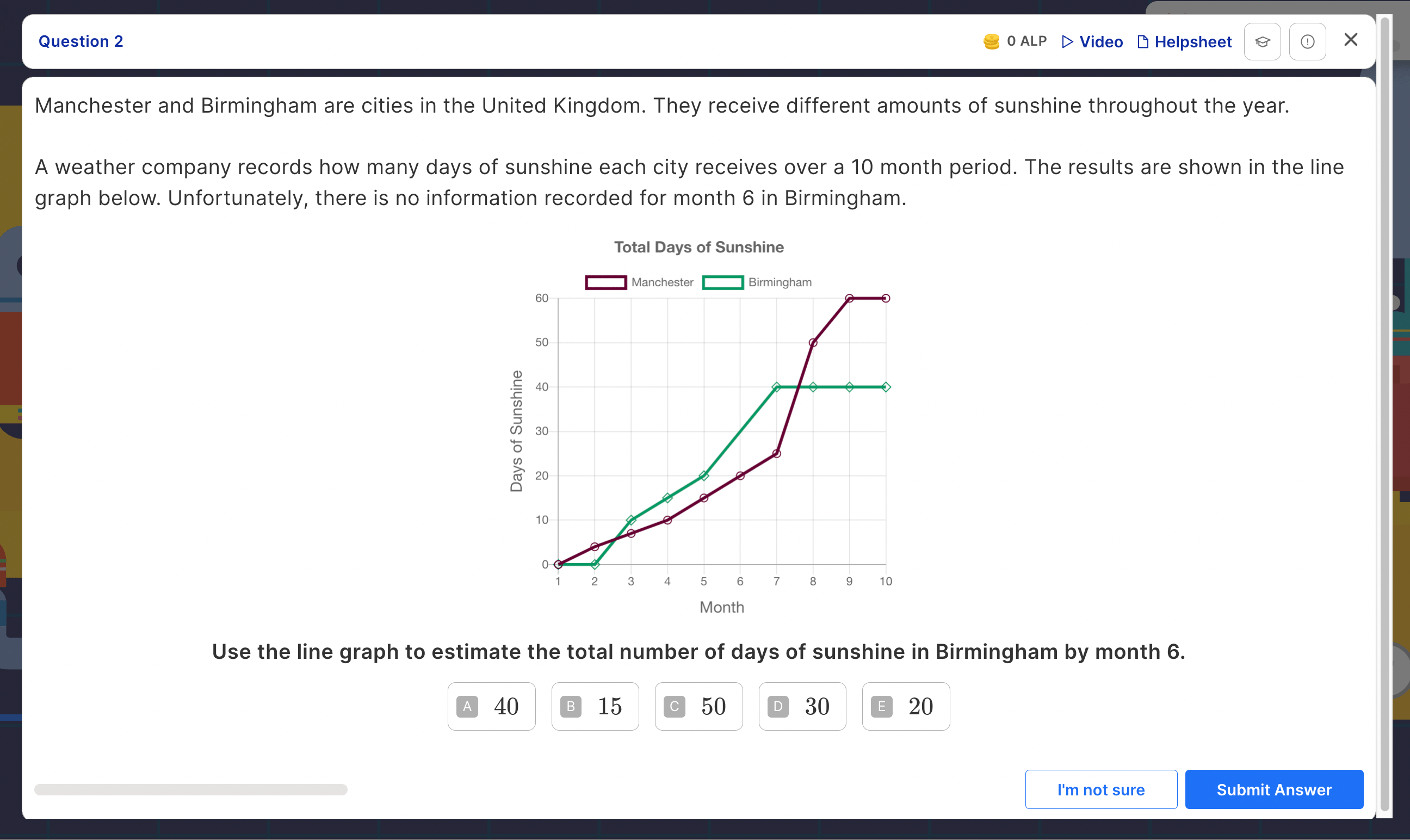The image size is (1410, 840).
Task: Open the Helpsheet document icon
Action: pos(1142,41)
